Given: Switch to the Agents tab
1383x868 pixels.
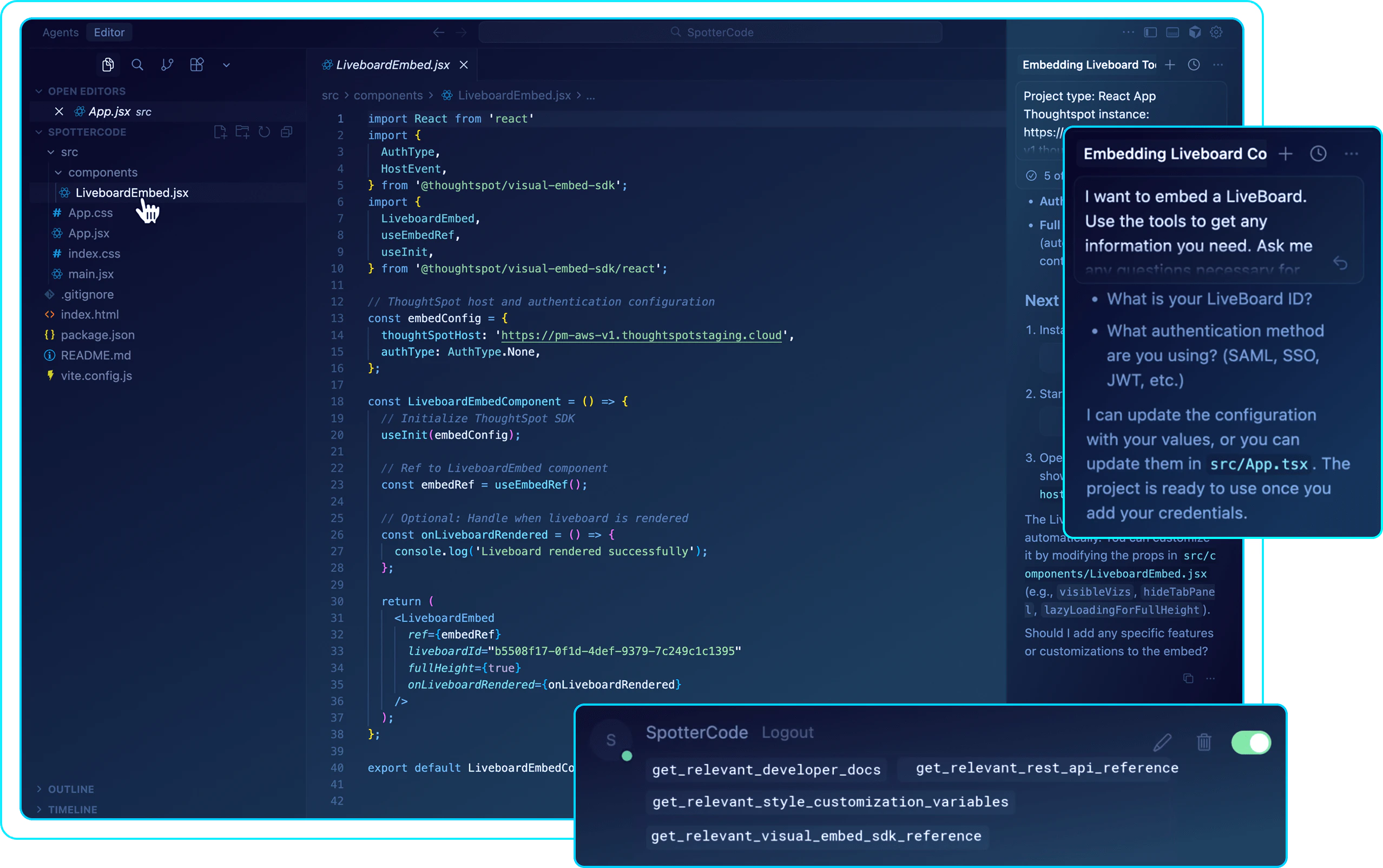Looking at the screenshot, I should (x=60, y=32).
